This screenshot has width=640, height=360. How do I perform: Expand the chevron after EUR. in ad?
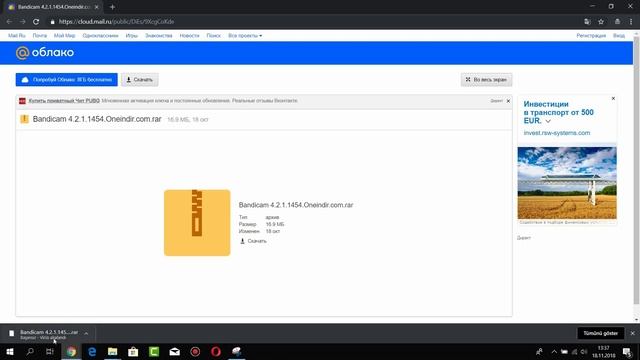point(548,121)
